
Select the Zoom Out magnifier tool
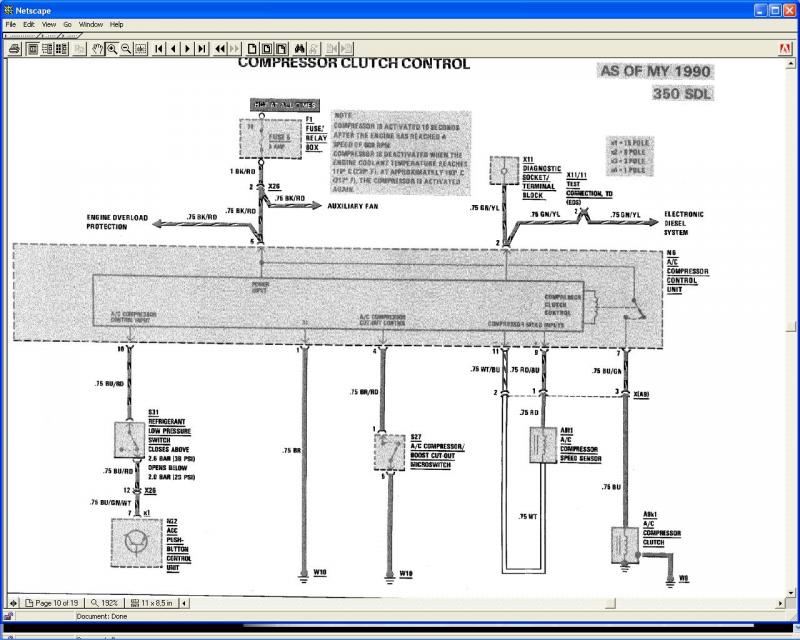coord(126,49)
